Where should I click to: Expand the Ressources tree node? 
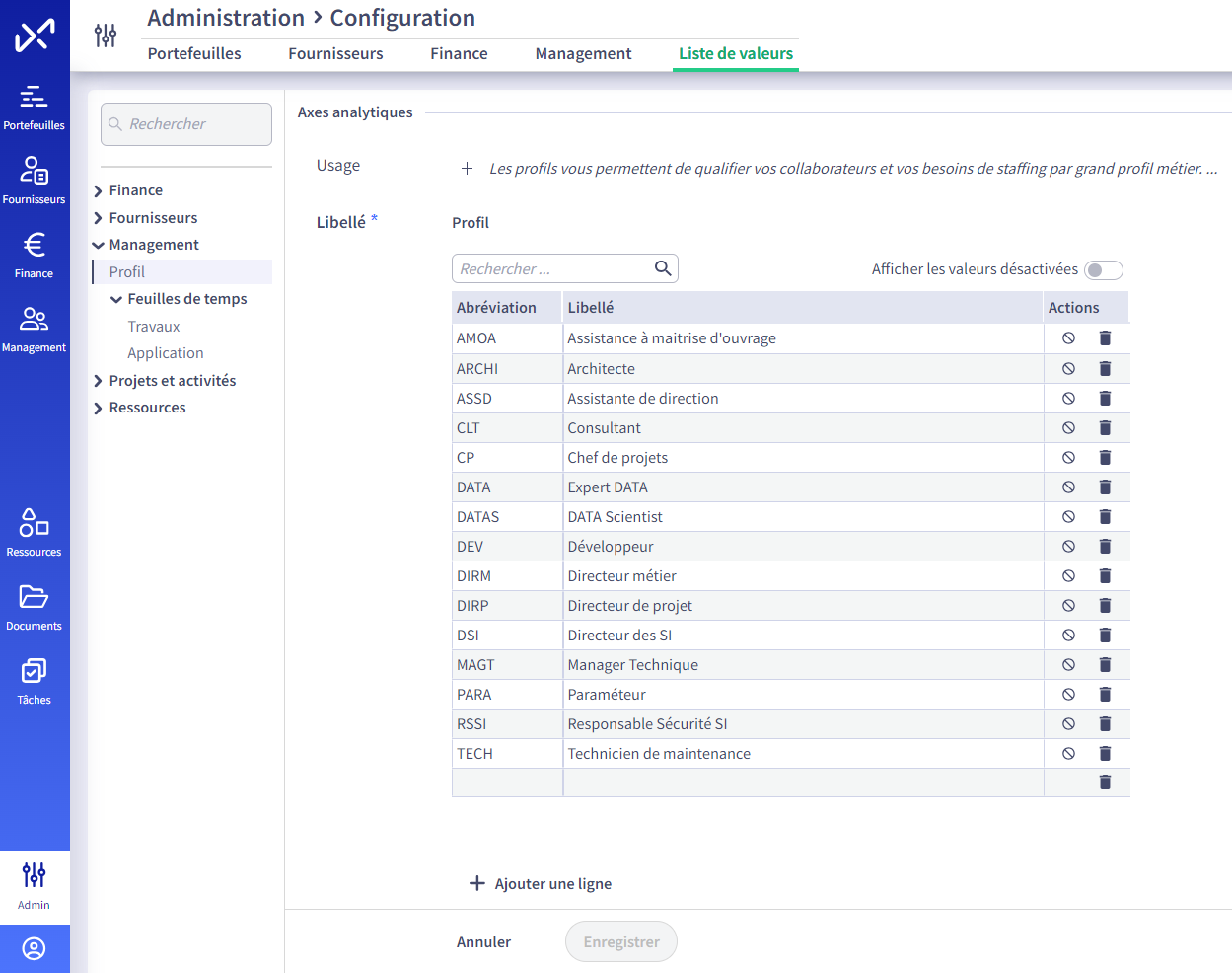pos(98,409)
